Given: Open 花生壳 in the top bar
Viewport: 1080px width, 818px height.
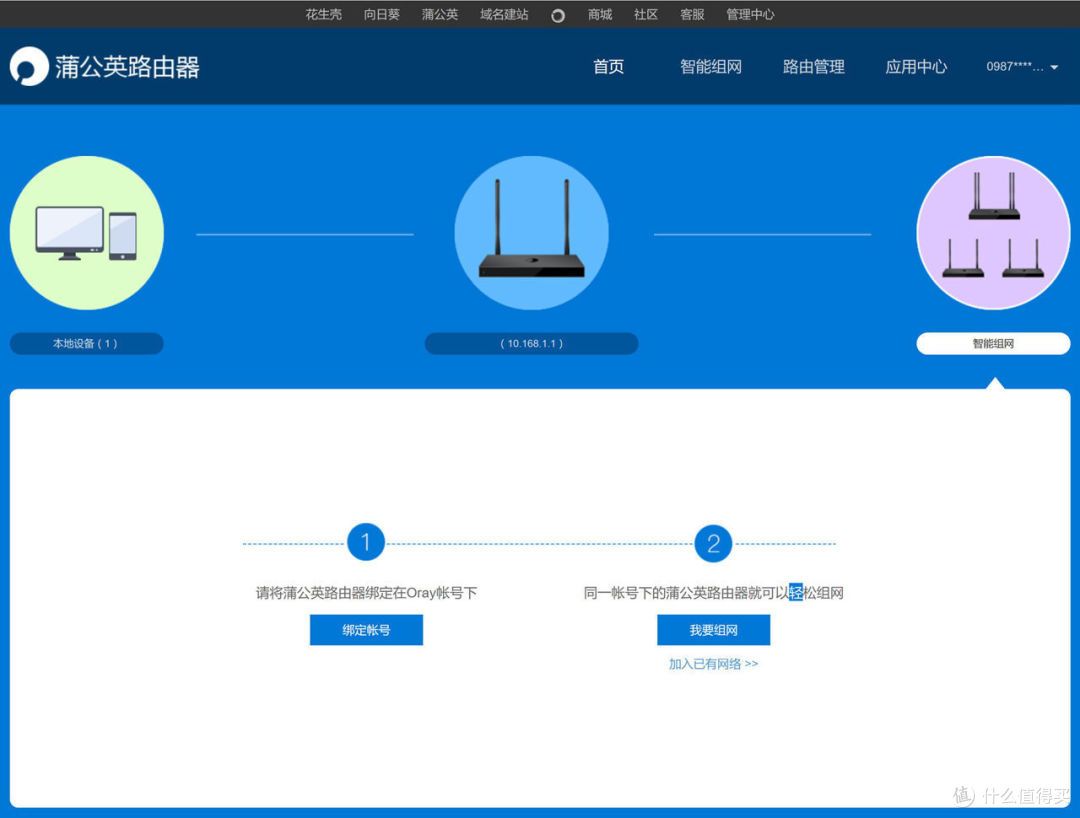Looking at the screenshot, I should [323, 14].
